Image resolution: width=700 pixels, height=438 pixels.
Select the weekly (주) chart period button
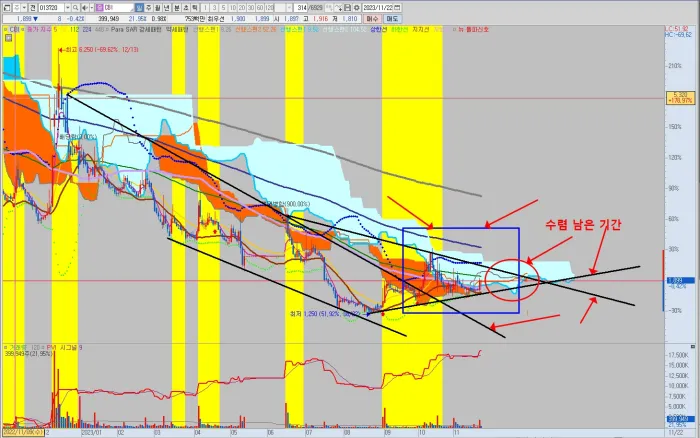(x=149, y=8)
